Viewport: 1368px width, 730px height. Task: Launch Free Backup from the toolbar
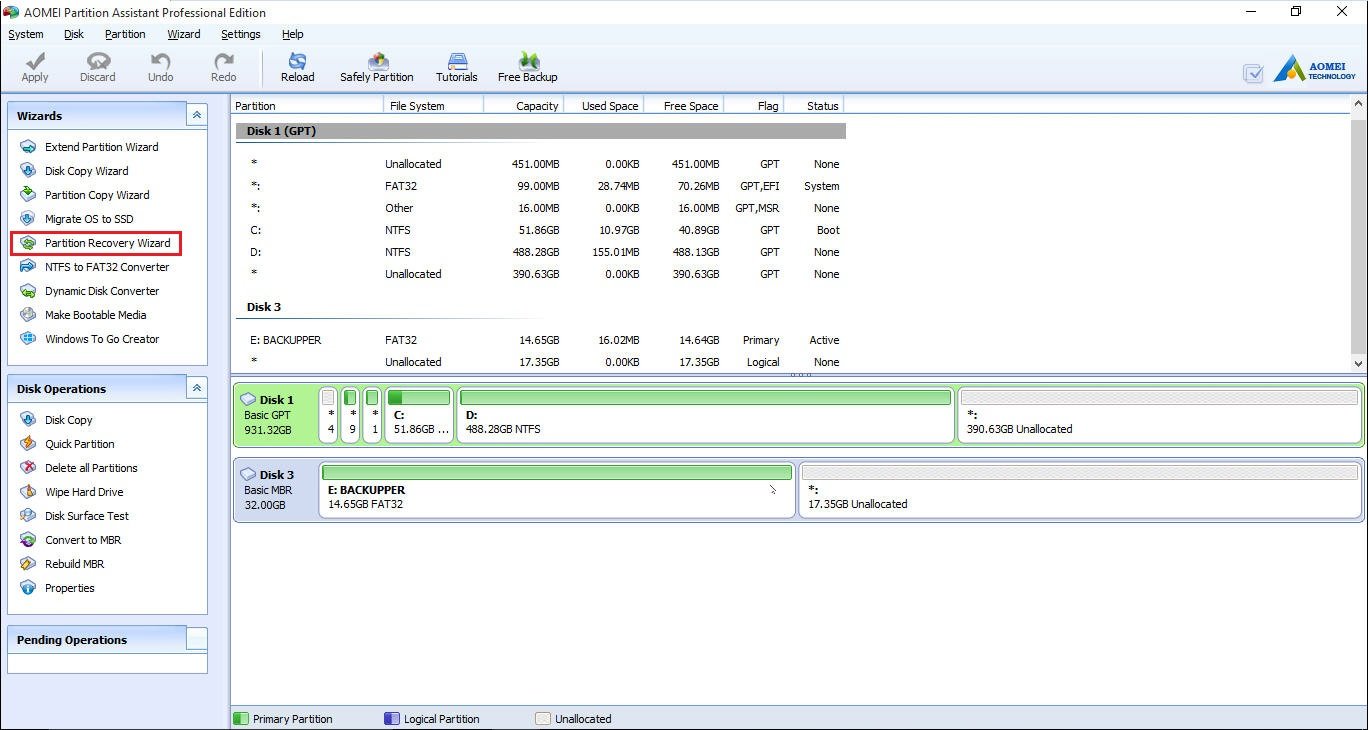pos(528,67)
